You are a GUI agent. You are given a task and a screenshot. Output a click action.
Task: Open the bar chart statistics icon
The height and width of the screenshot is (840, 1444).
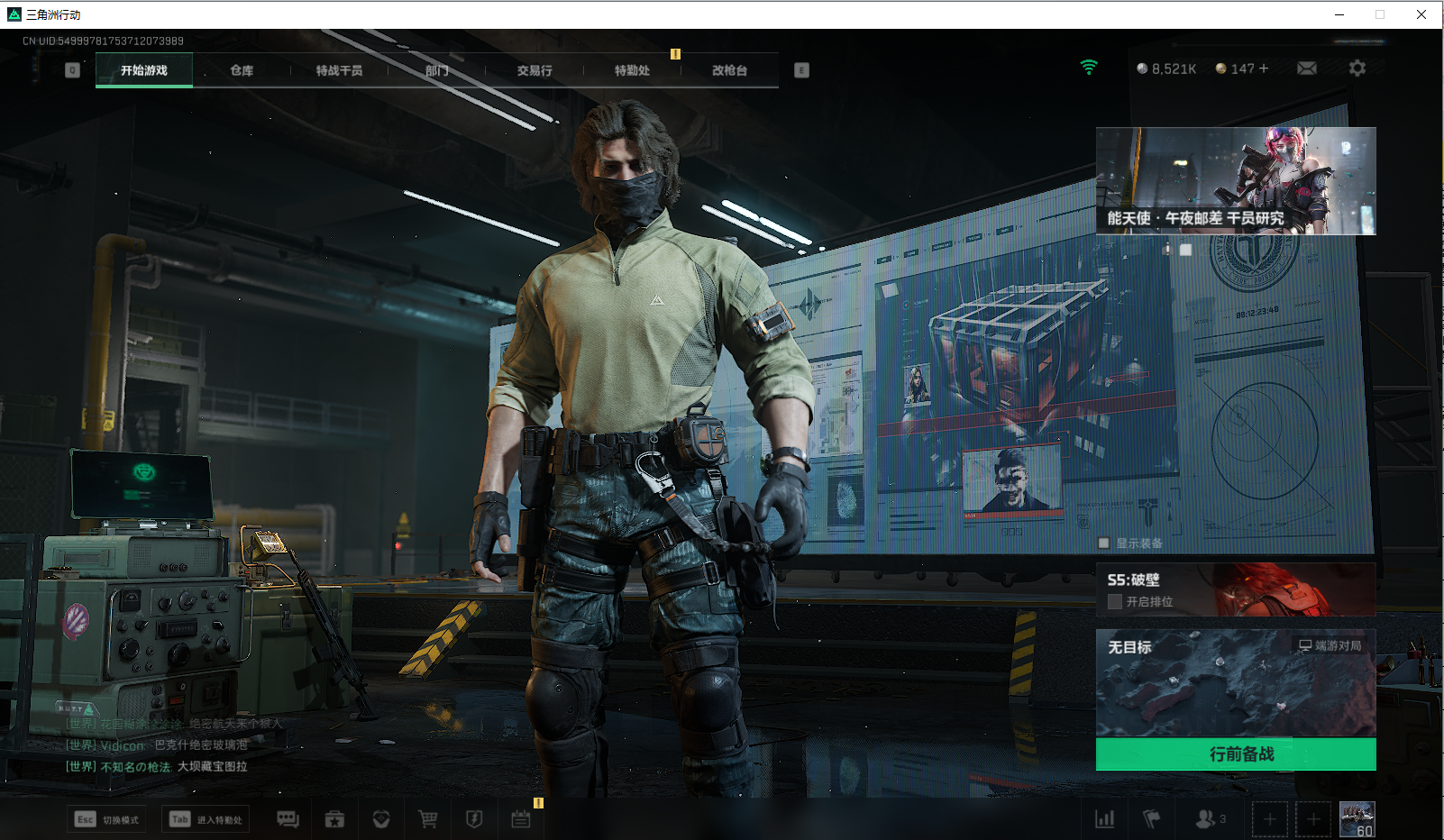point(1104,819)
